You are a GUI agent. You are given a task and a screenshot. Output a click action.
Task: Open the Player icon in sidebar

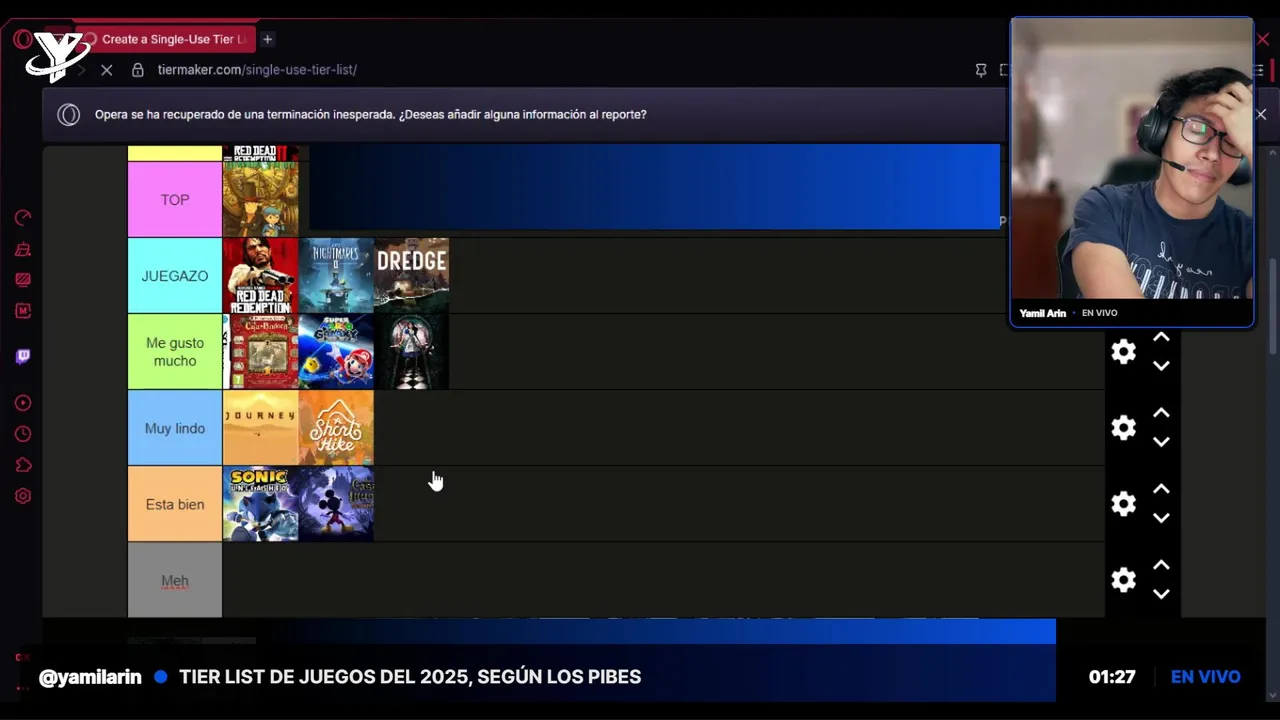click(x=23, y=403)
